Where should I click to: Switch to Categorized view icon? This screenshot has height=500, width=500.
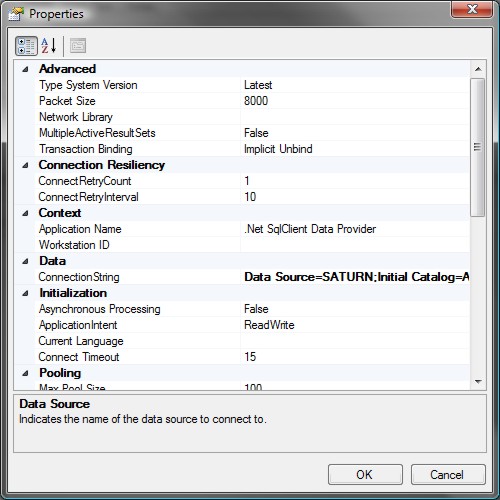pos(26,46)
